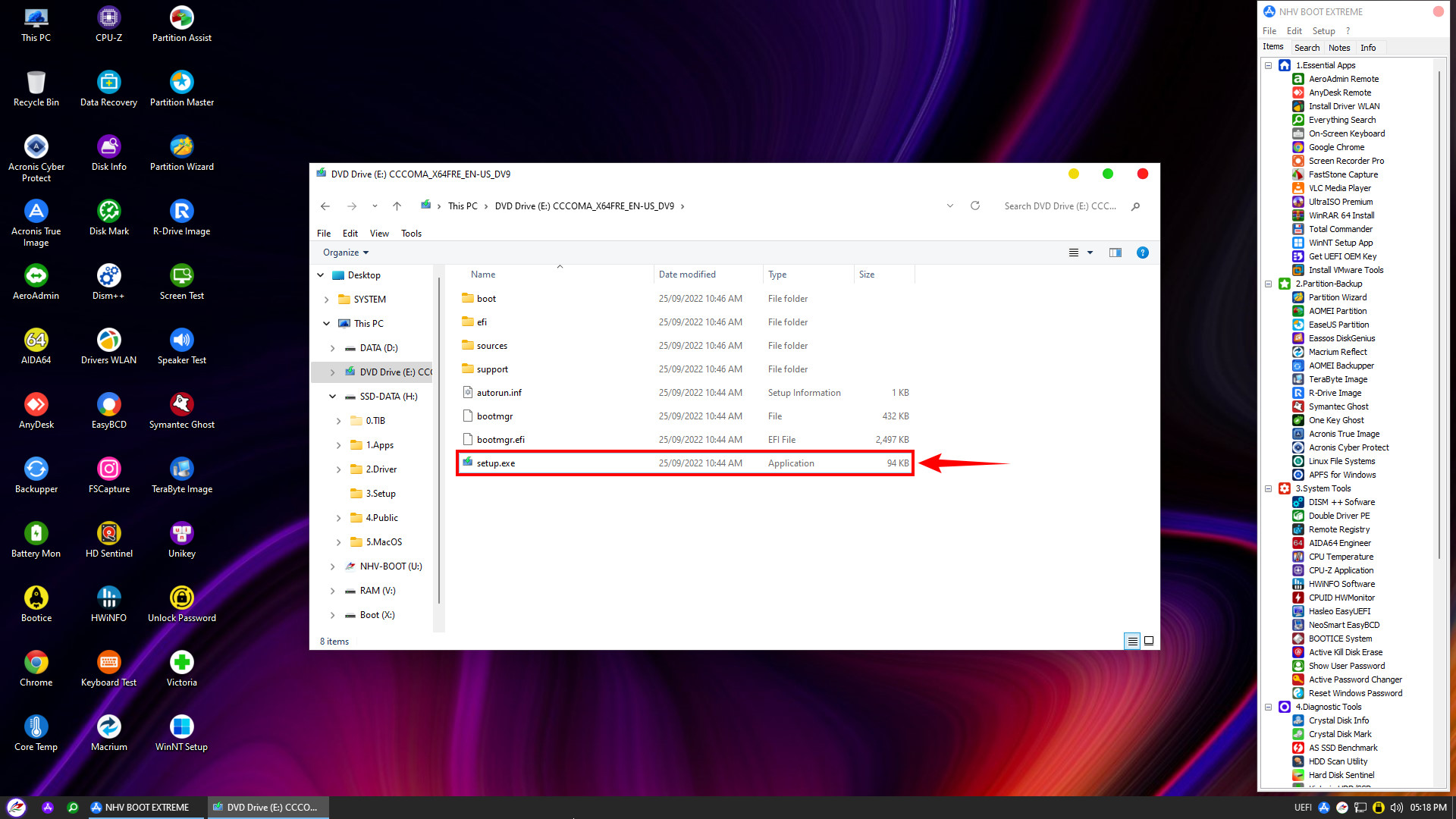Click the Search DVD Drive input field

pos(1060,206)
